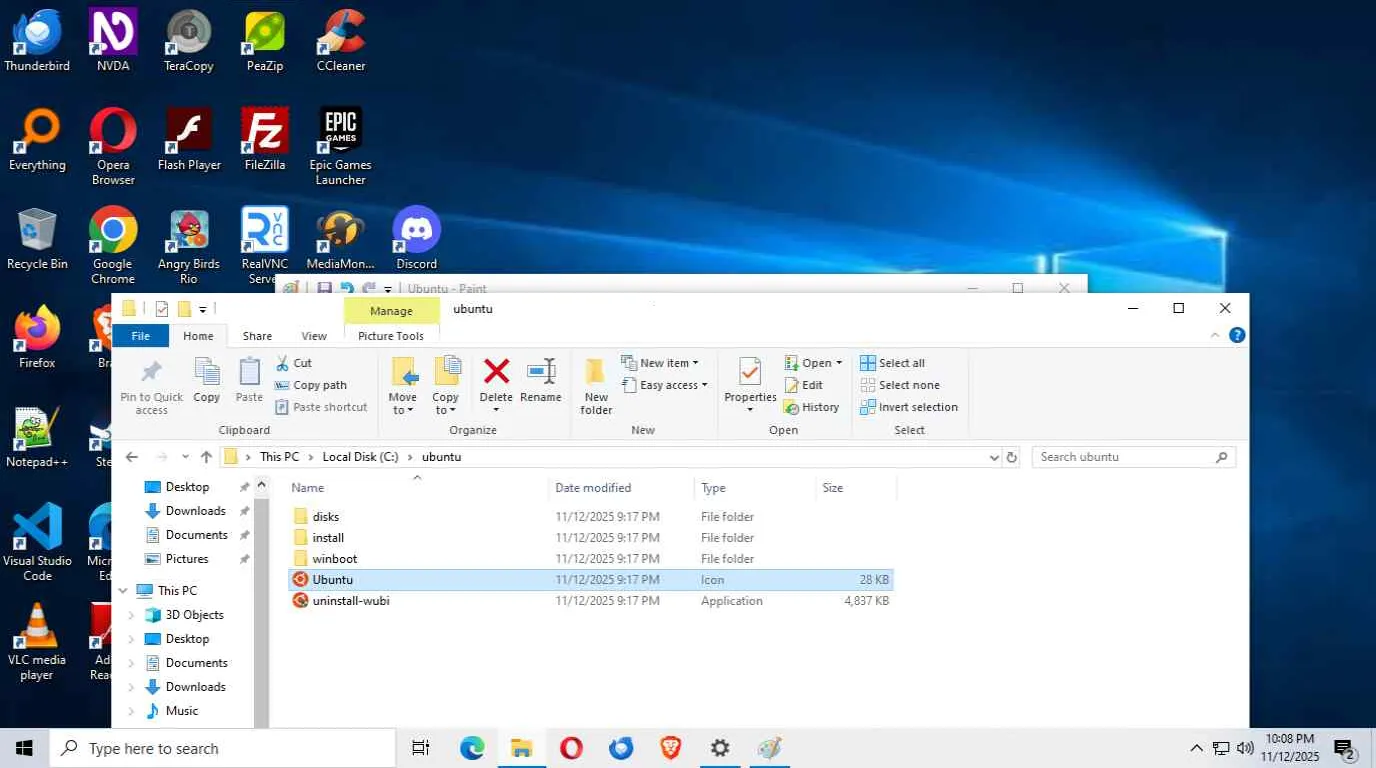Image resolution: width=1376 pixels, height=768 pixels.
Task: Open Microsoft Edge from the taskbar
Action: 472,748
